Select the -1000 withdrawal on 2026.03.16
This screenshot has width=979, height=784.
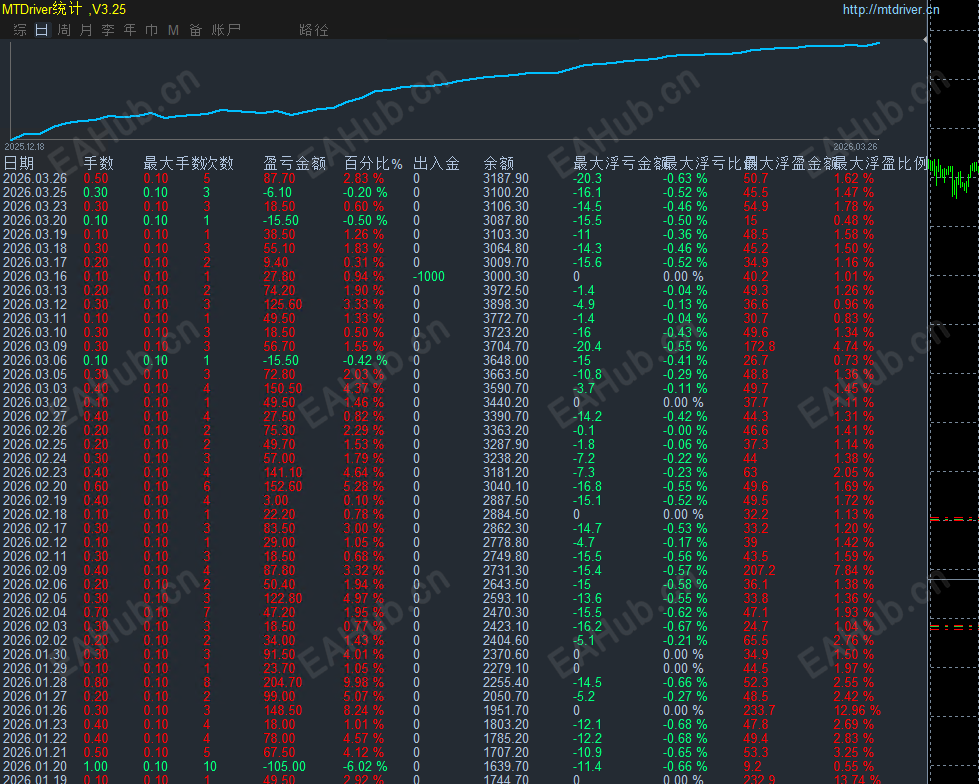pos(429,277)
